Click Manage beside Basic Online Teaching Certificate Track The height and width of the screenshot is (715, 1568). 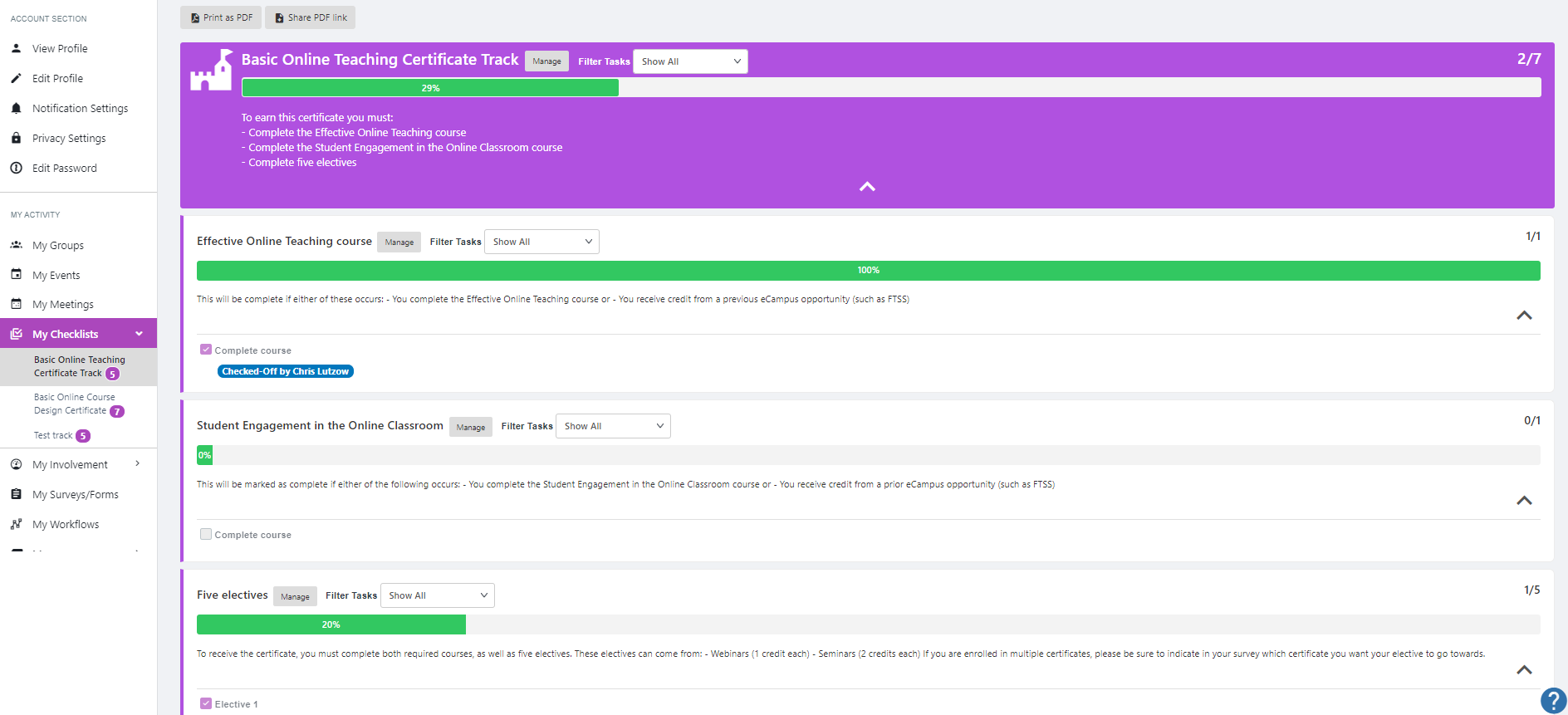(x=546, y=61)
